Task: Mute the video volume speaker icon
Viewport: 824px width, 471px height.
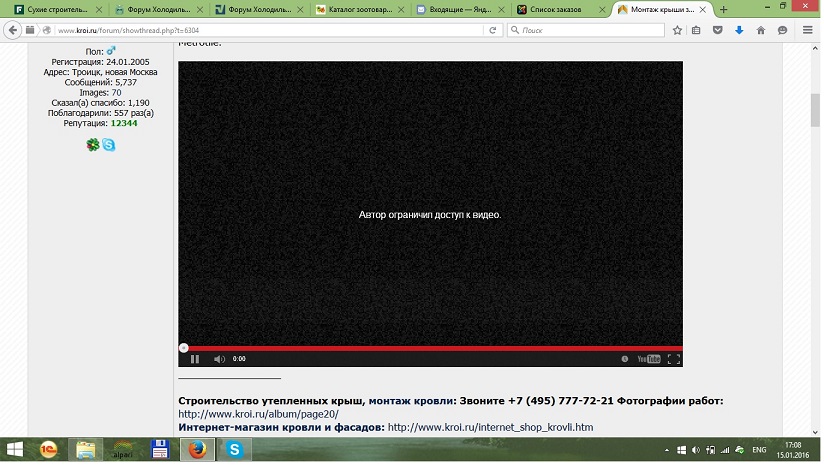Action: (219, 359)
